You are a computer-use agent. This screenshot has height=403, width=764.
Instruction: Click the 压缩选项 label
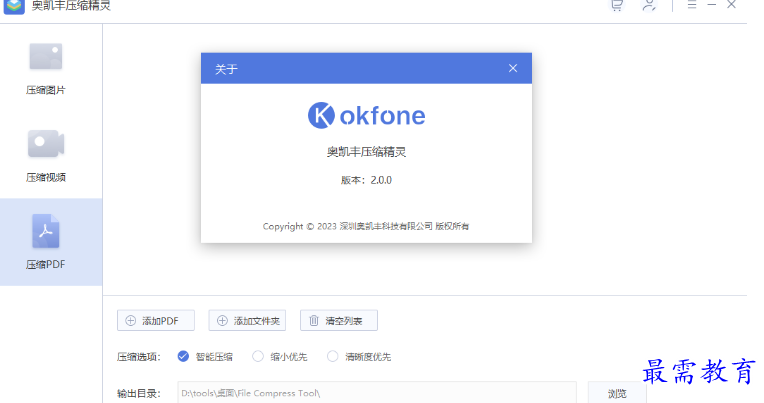[x=138, y=357]
